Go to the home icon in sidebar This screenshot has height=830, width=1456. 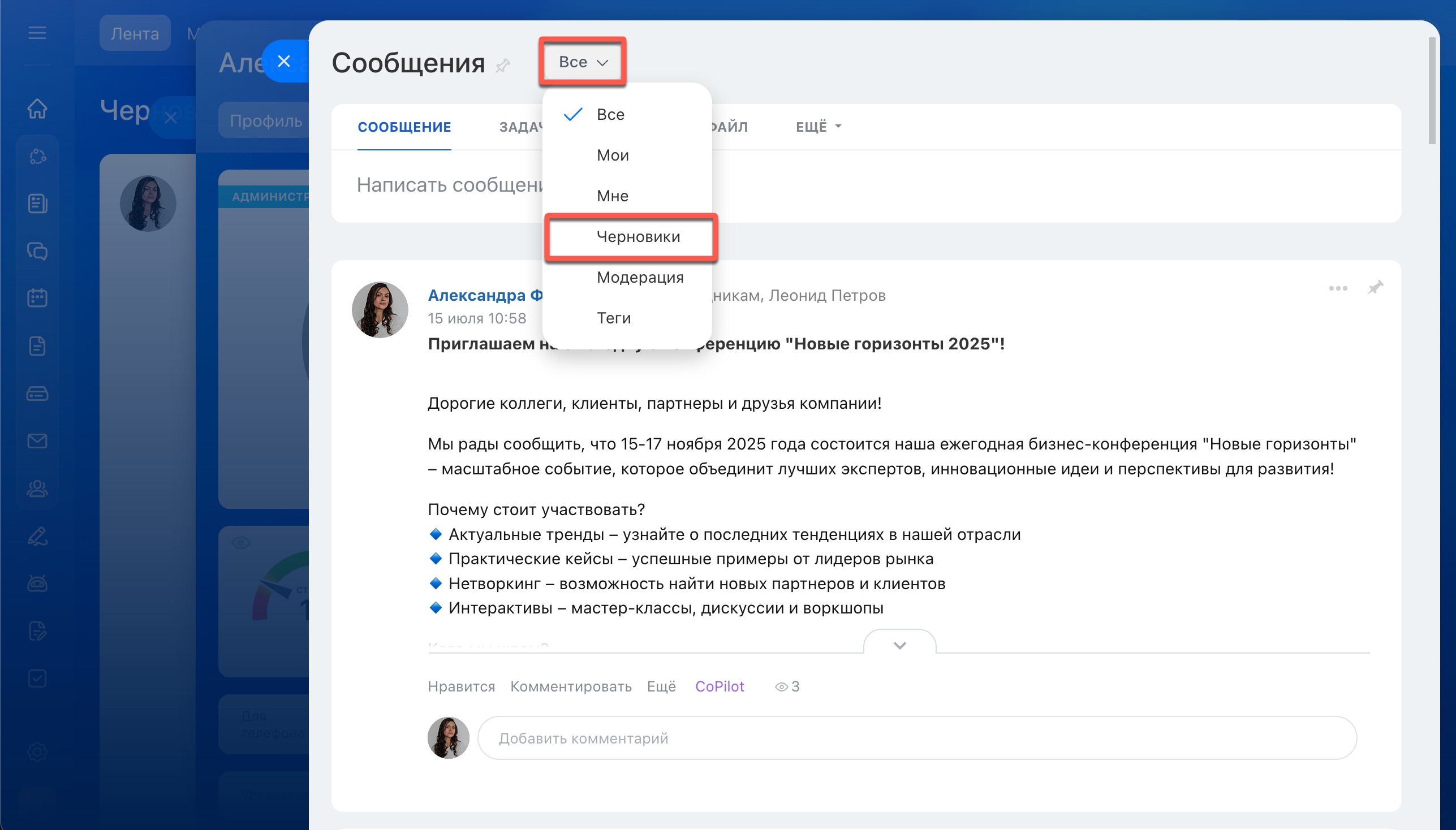(x=37, y=109)
